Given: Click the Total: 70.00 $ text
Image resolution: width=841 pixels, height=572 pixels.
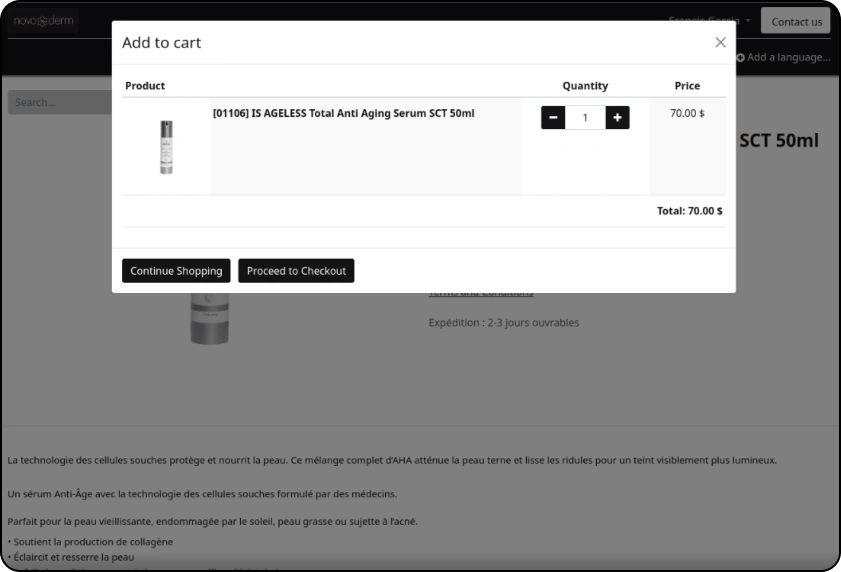Looking at the screenshot, I should pyautogui.click(x=690, y=211).
